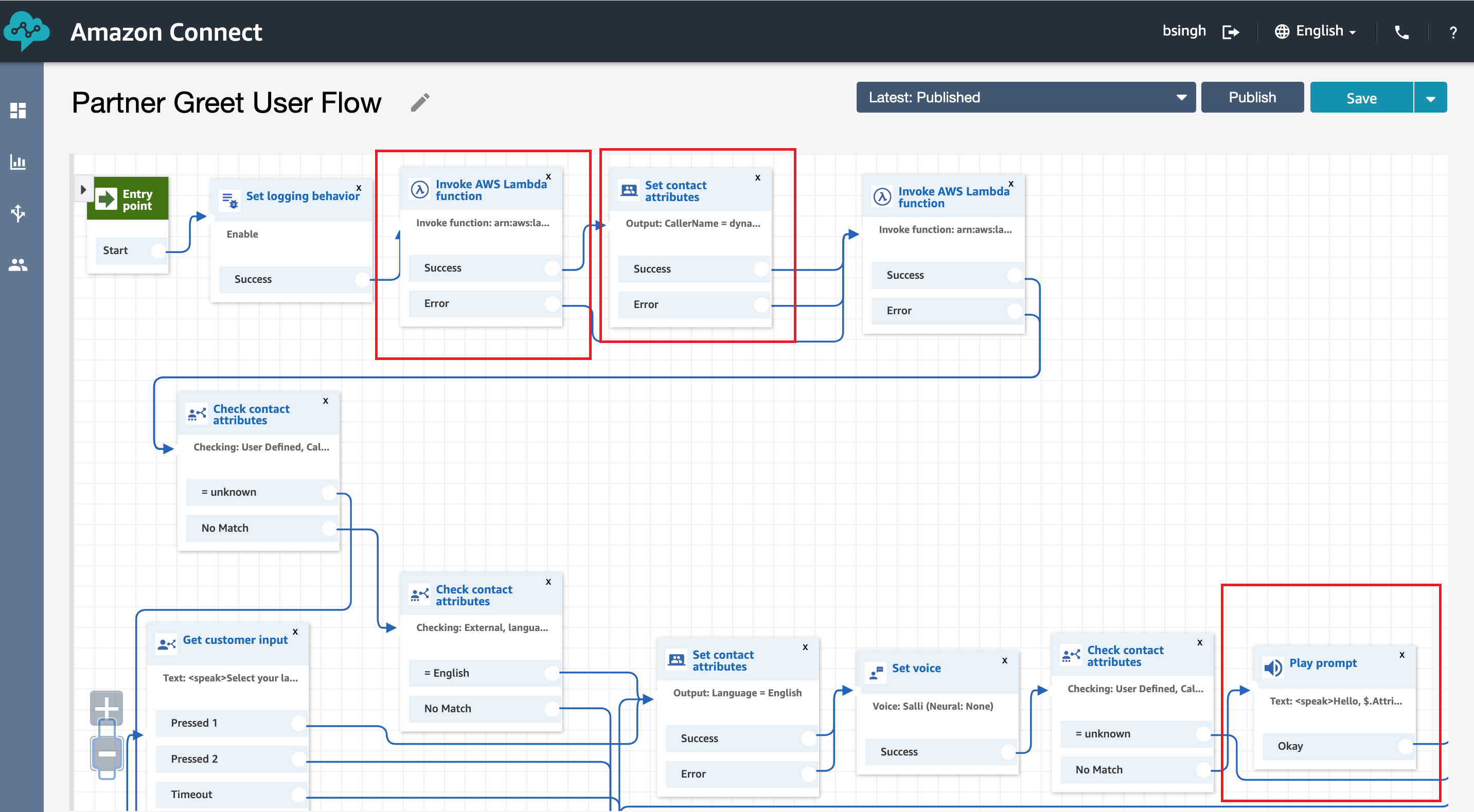Zoom in with the plus canvas button
The height and width of the screenshot is (812, 1474).
pos(106,708)
